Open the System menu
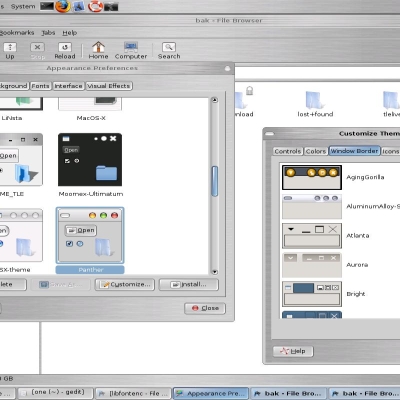 point(23,6)
